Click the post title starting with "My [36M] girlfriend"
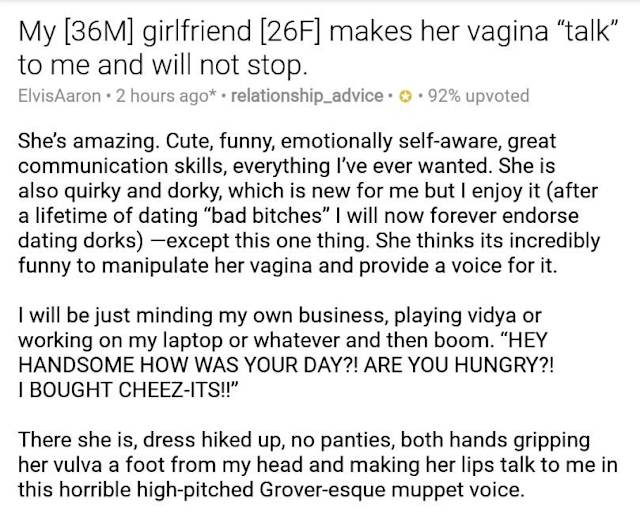 point(315,48)
